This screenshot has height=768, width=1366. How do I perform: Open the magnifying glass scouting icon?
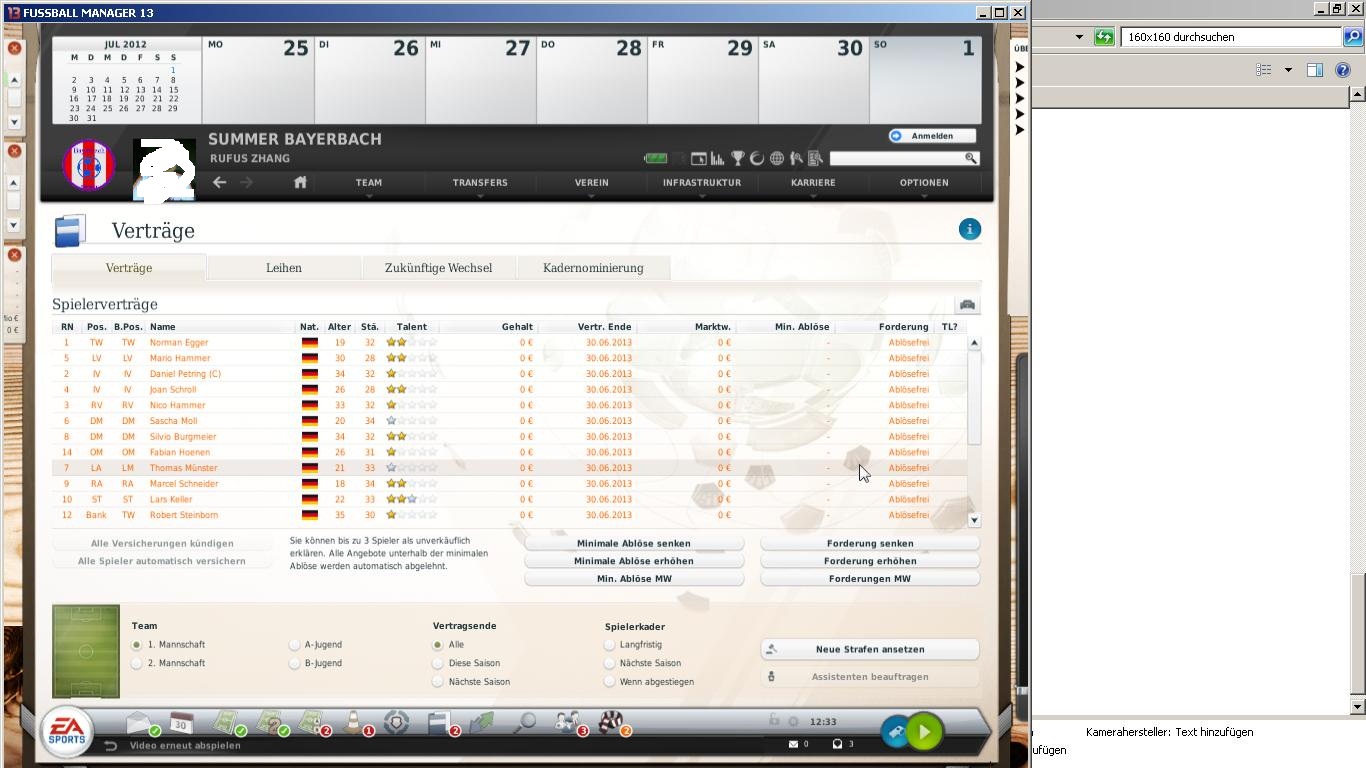(x=525, y=722)
